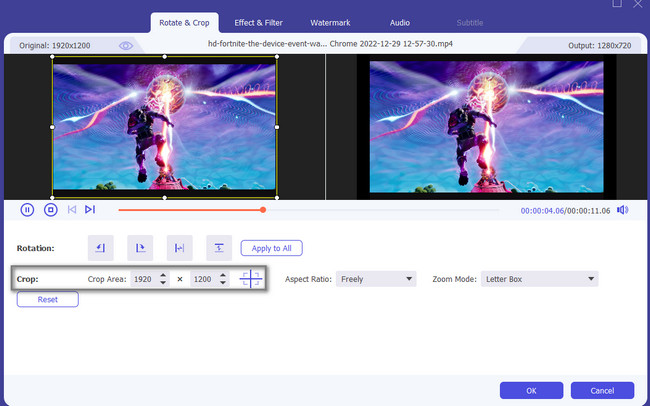Flip video vertically
Screen dimensions: 650x406
click(219, 248)
